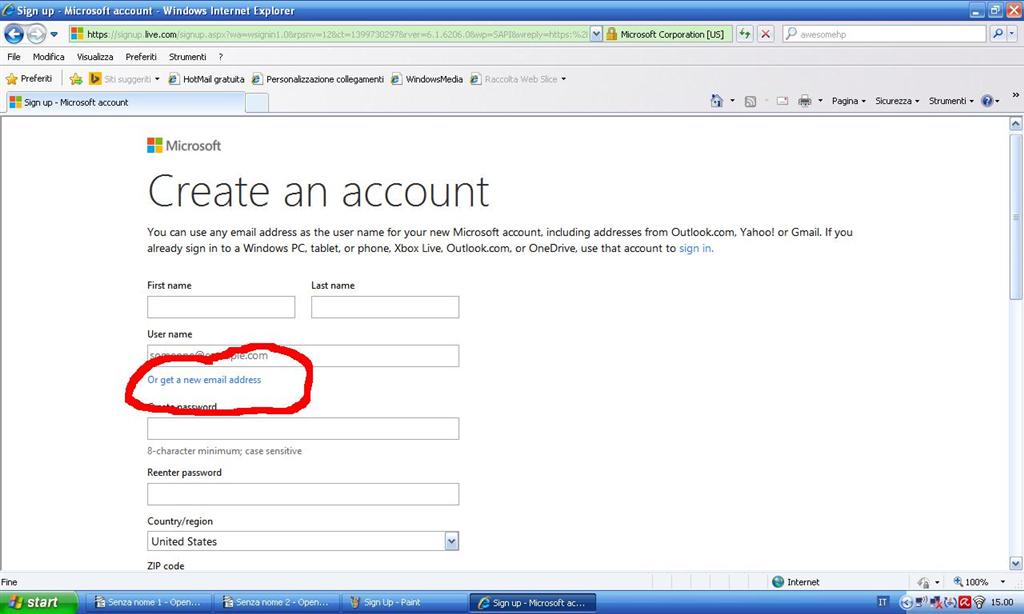Open the Country/region United States dropdown
The width and height of the screenshot is (1024, 614).
point(303,541)
